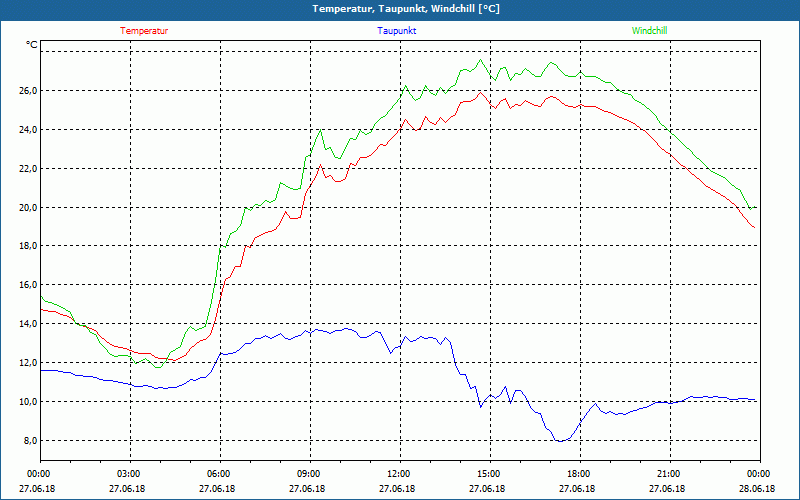Click the 27.06.18 date under 12:00
Screen dimensions: 800x500
pyautogui.click(x=397, y=488)
